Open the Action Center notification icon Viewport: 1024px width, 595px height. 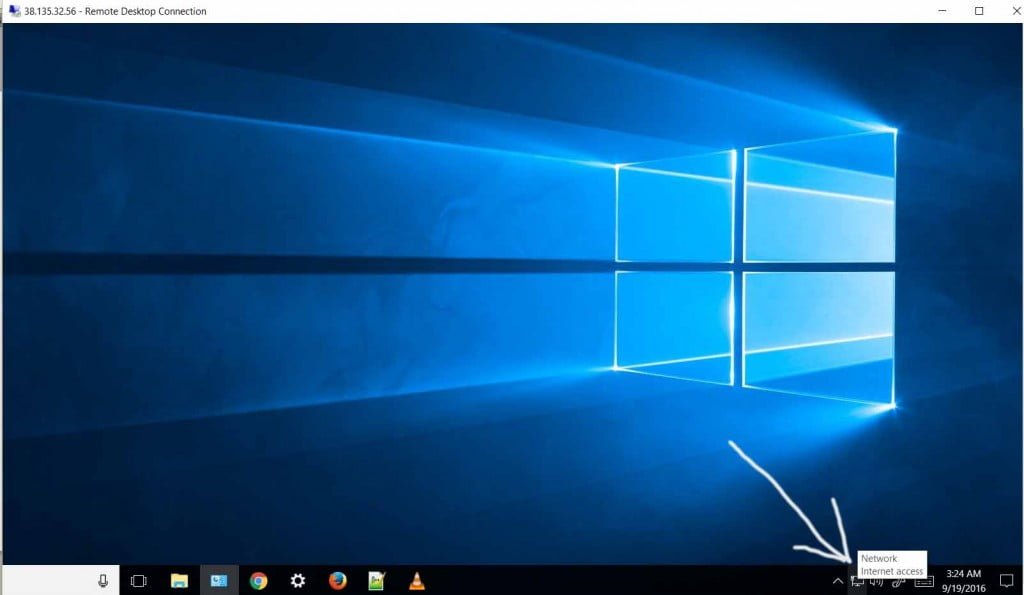point(1006,581)
